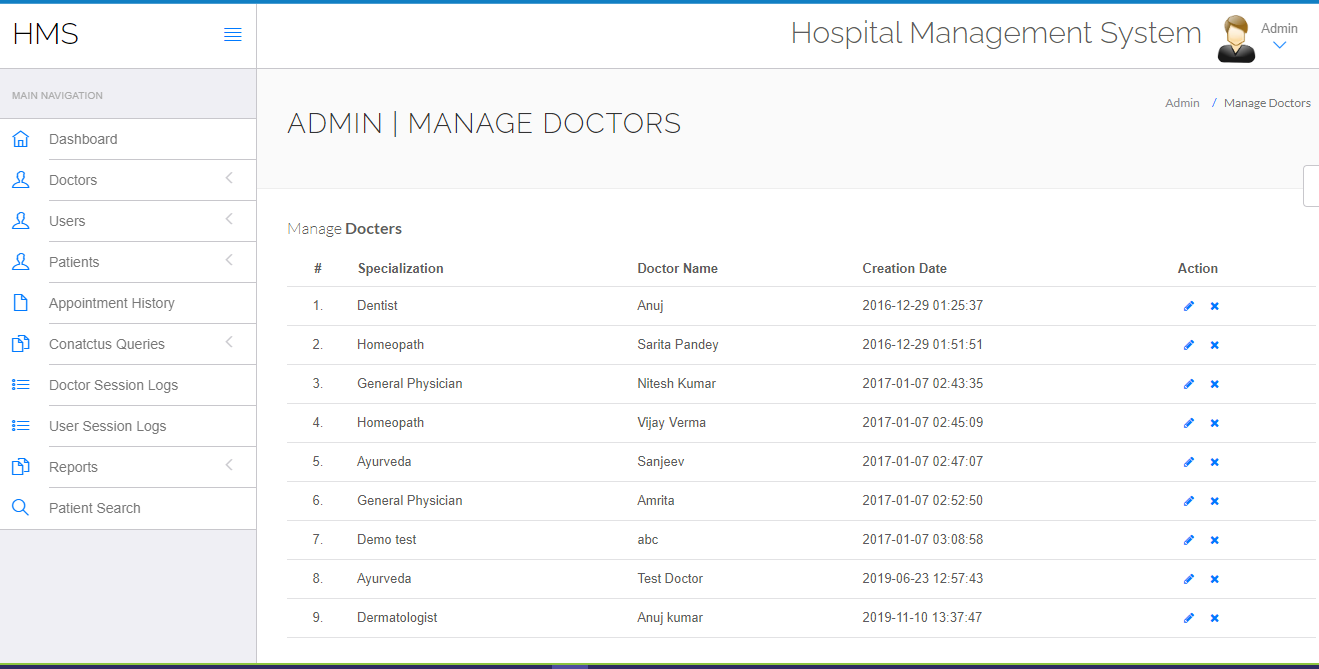Screen dimensions: 1319x669
Task: Edit doctor Amrita pencil icon
Action: (1189, 501)
